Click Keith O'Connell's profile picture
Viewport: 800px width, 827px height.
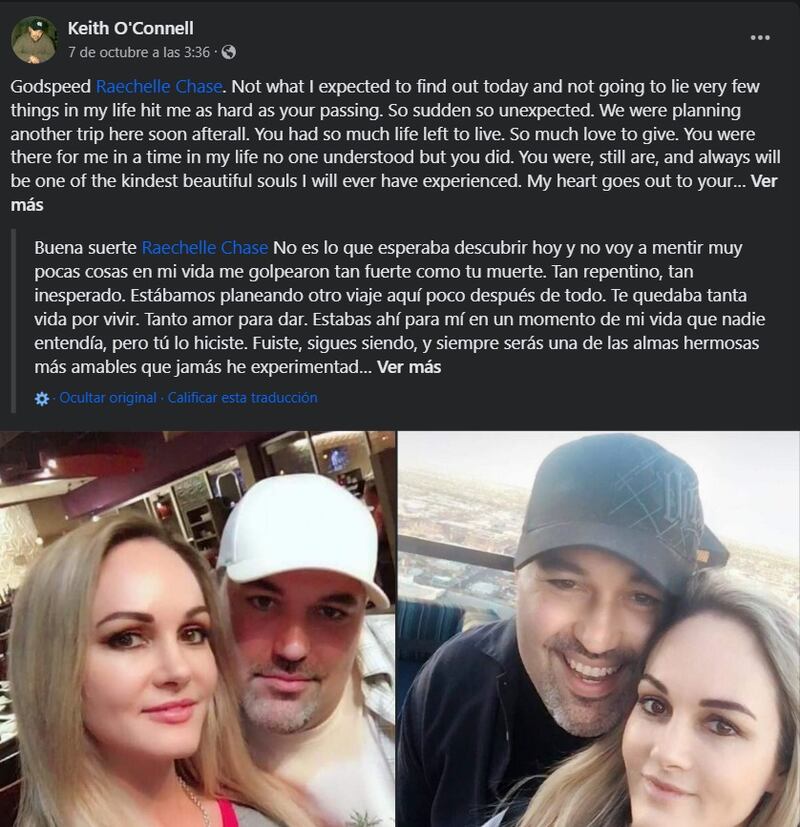[34, 40]
